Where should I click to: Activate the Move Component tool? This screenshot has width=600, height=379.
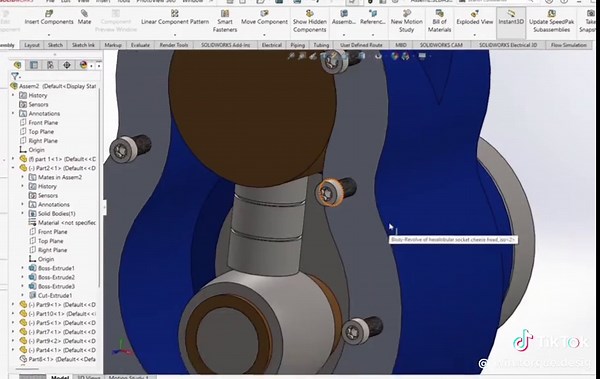264,18
